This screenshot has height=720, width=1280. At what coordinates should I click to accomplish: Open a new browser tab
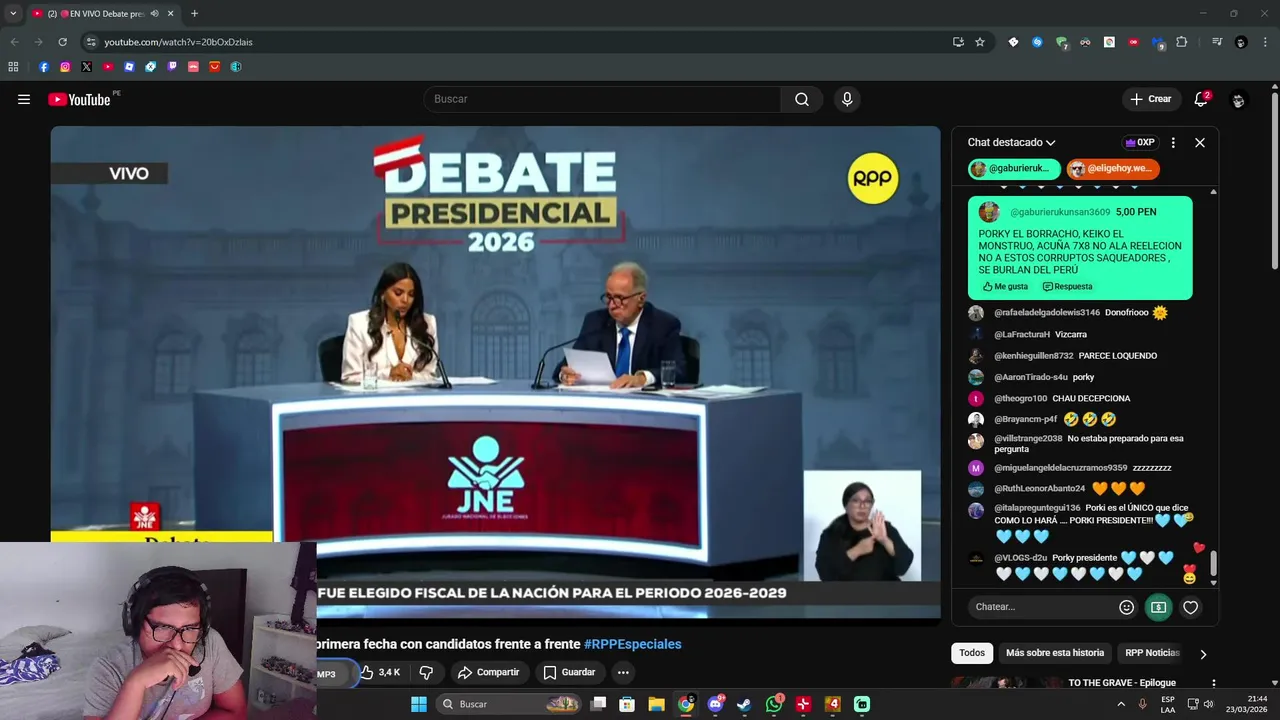coord(194,14)
